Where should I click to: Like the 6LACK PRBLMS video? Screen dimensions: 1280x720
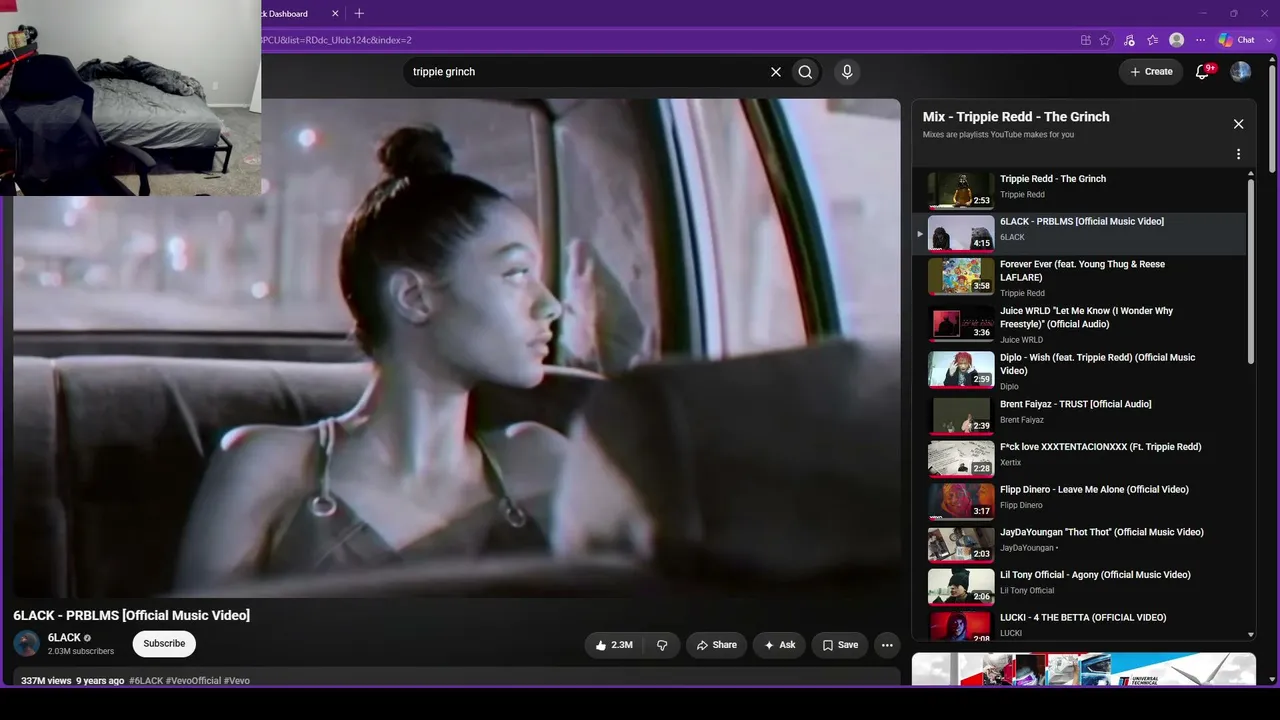tap(614, 645)
